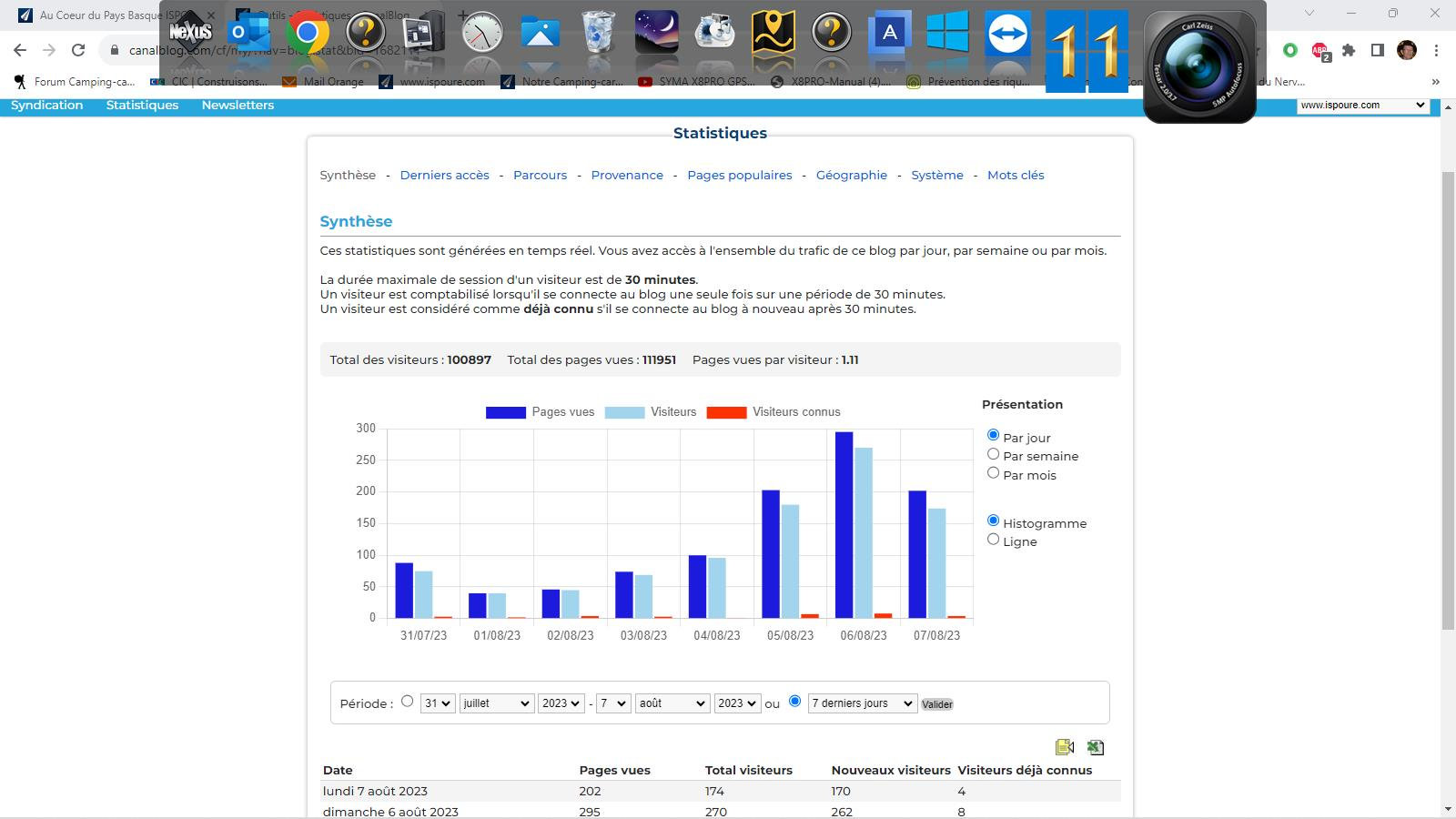Click the question mark icon beside Chrome dock icon

pyautogui.click(x=366, y=33)
